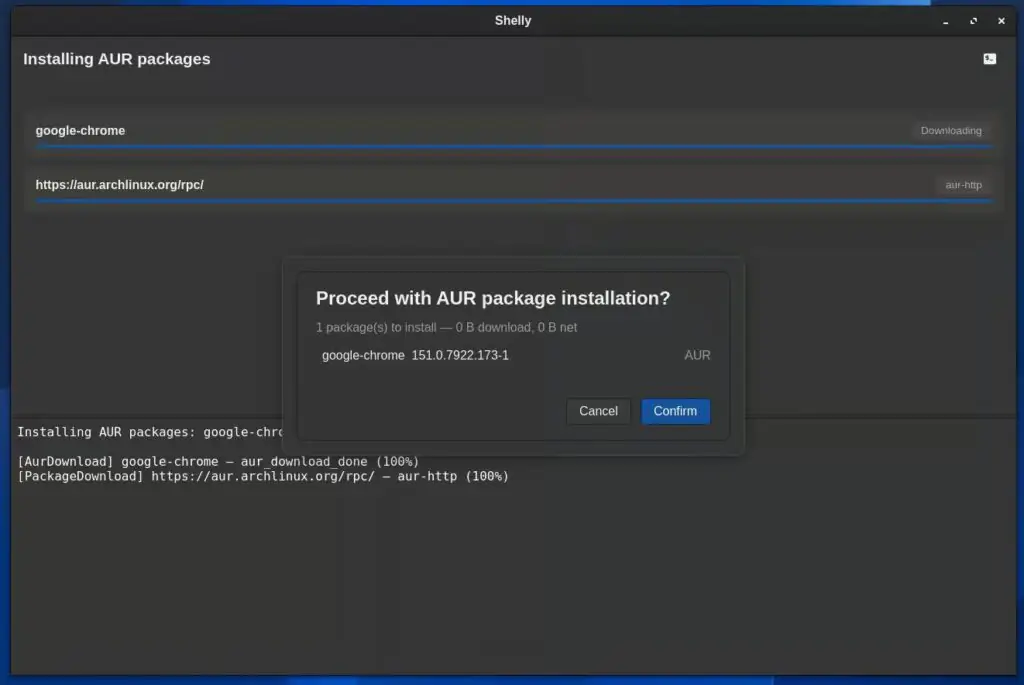Click the 'Installing AUR packages' page title
This screenshot has height=685, width=1024.
(x=117, y=59)
